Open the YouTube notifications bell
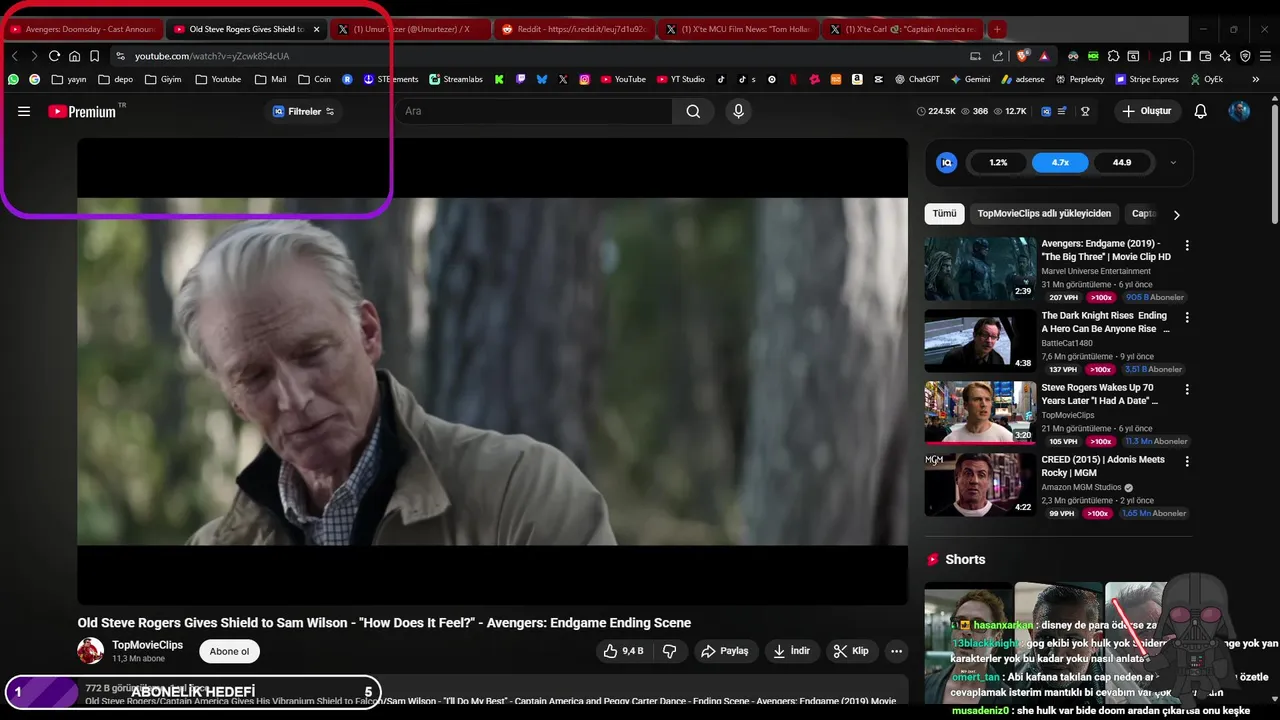 [1201, 111]
